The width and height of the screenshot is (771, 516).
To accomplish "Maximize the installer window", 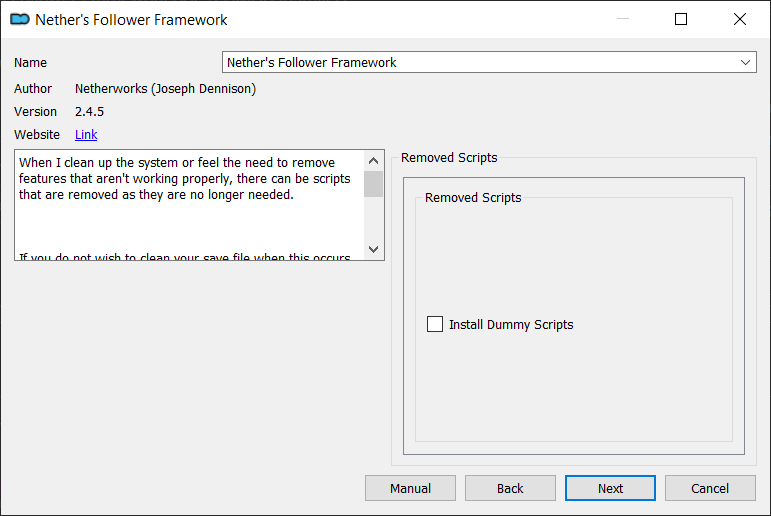I will tap(681, 19).
